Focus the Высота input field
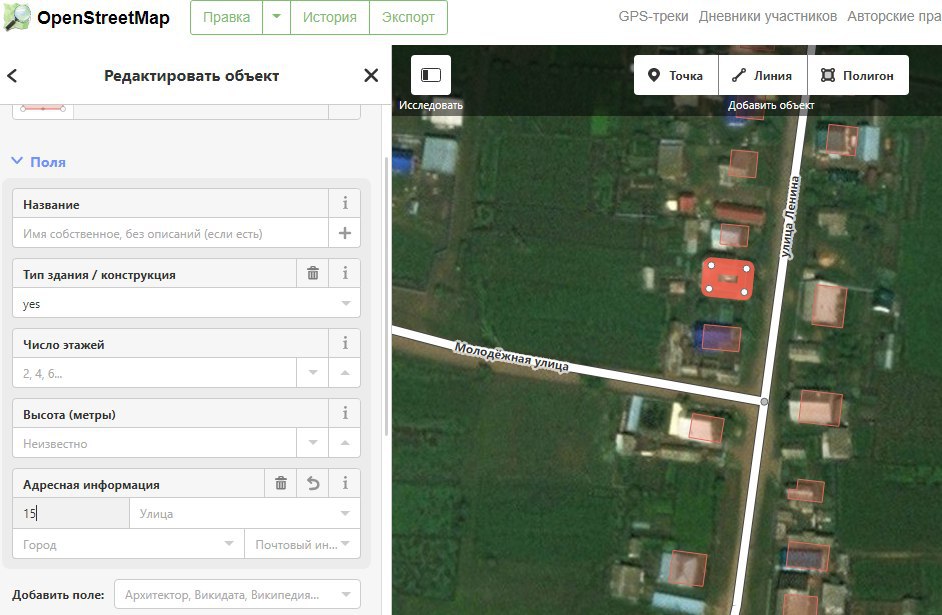 point(155,443)
